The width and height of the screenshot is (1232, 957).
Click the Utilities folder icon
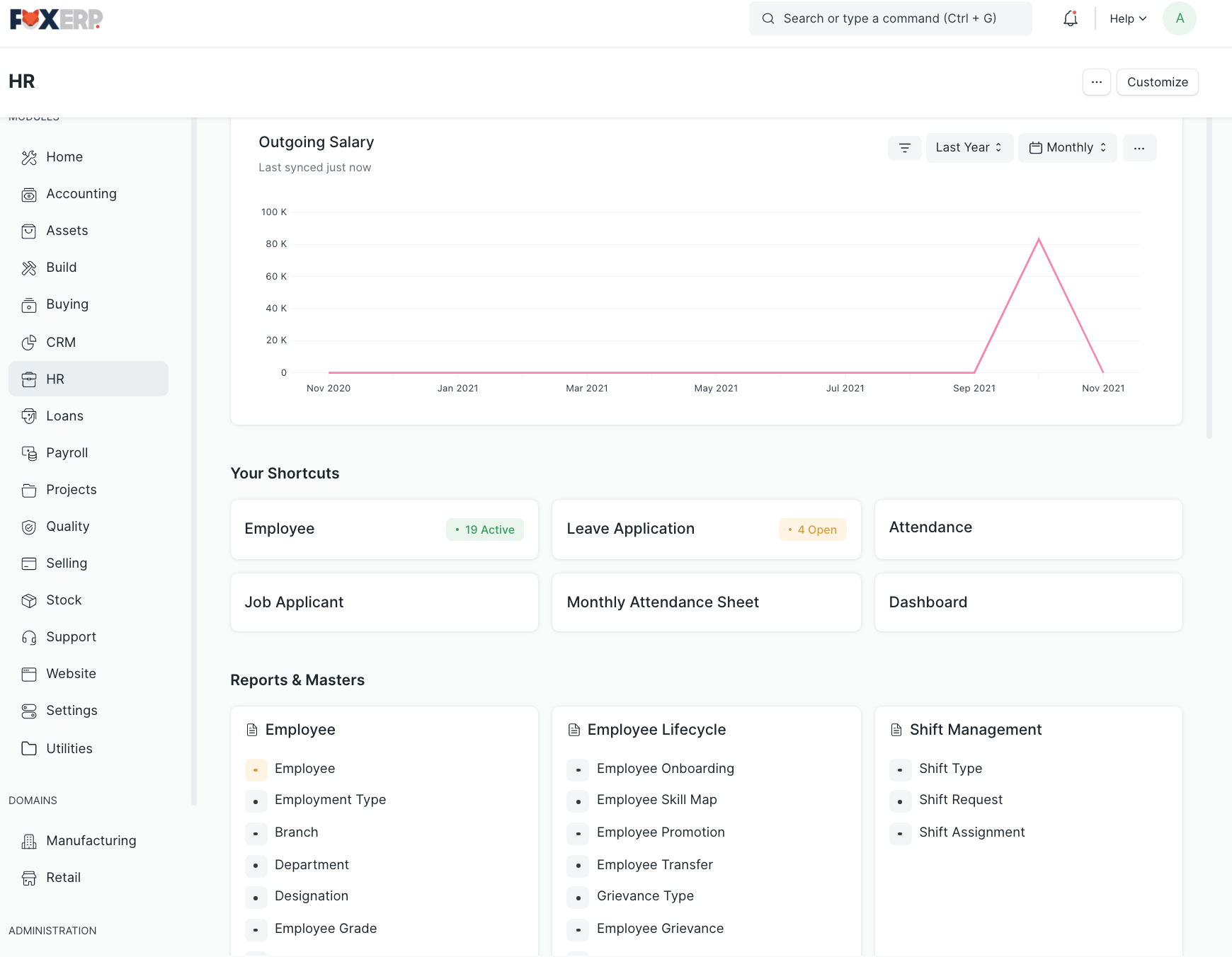pos(29,749)
